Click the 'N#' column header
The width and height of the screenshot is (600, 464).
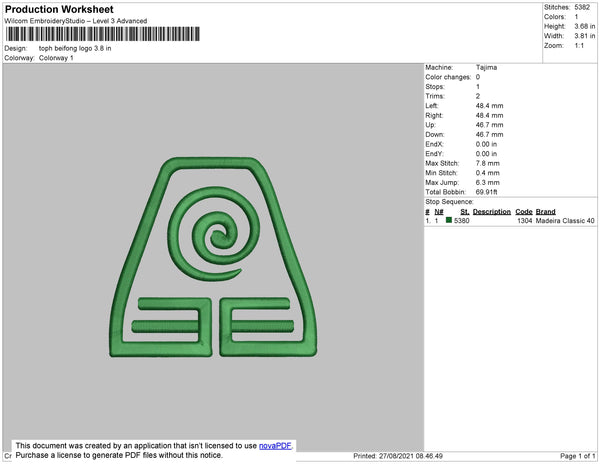439,212
